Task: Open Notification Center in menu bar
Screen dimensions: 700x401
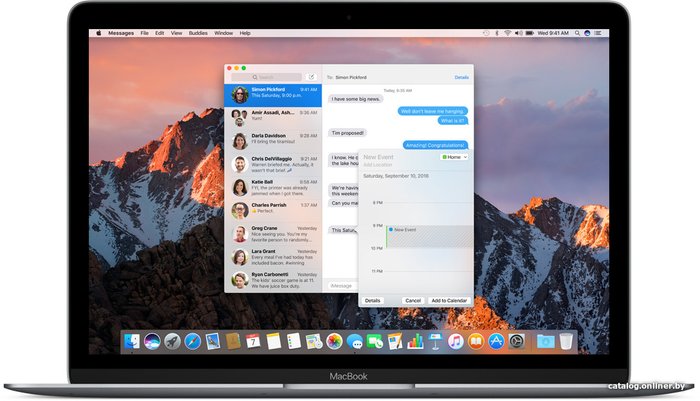Action: pyautogui.click(x=598, y=33)
